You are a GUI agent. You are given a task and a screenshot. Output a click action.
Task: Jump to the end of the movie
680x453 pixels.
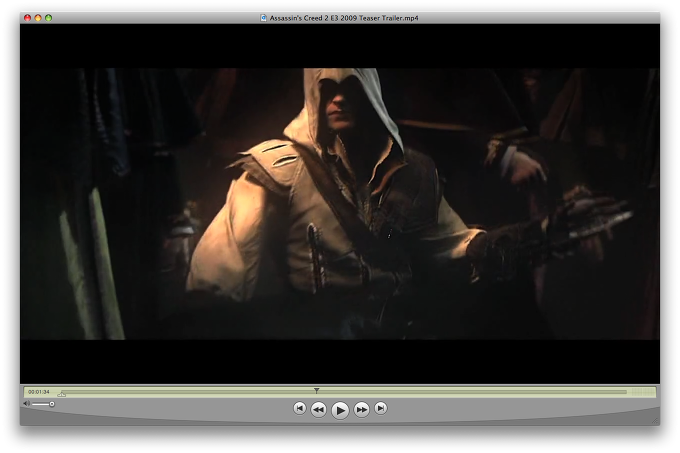381,408
